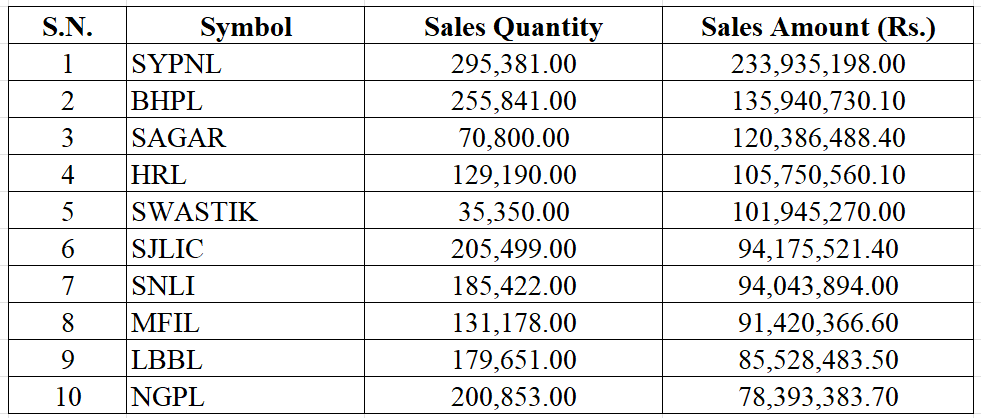Click the Sales Quantity column header
The image size is (981, 418).
(513, 27)
